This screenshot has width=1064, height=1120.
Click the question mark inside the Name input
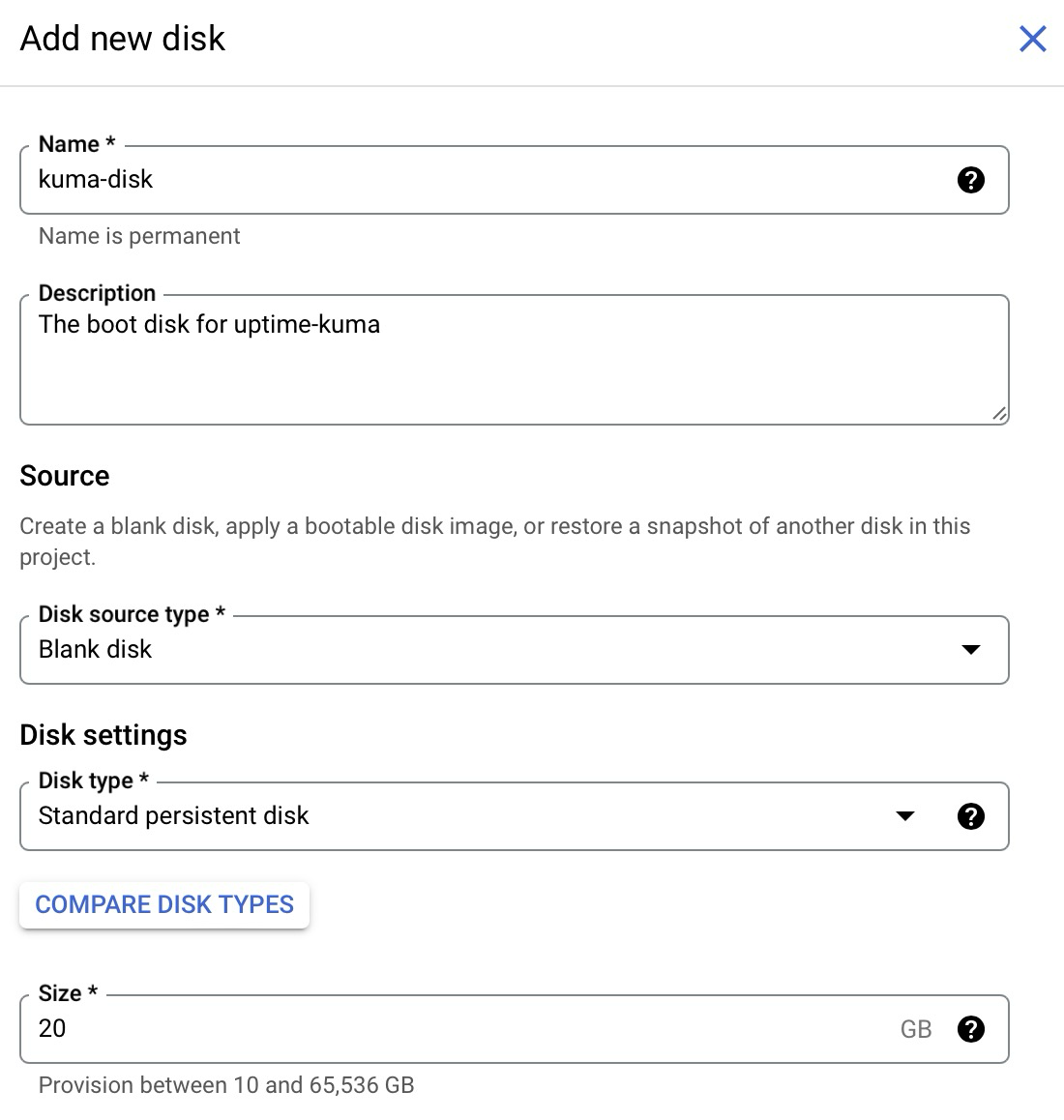click(971, 180)
